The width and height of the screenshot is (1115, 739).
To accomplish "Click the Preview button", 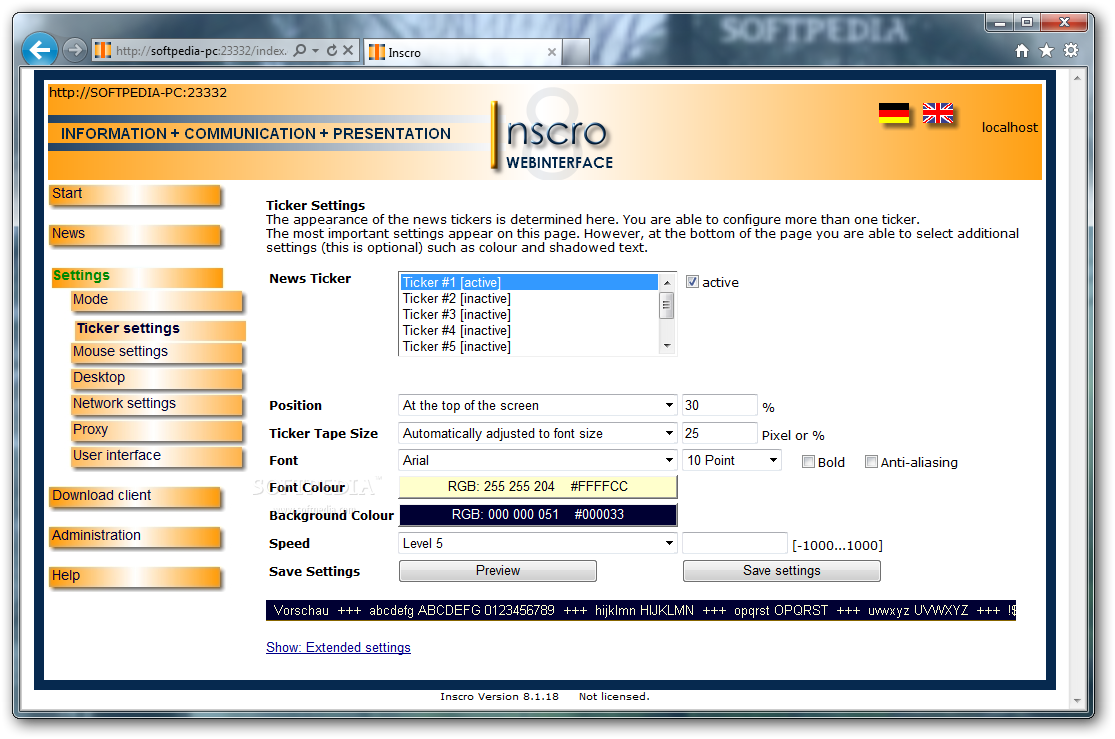I will [x=498, y=571].
